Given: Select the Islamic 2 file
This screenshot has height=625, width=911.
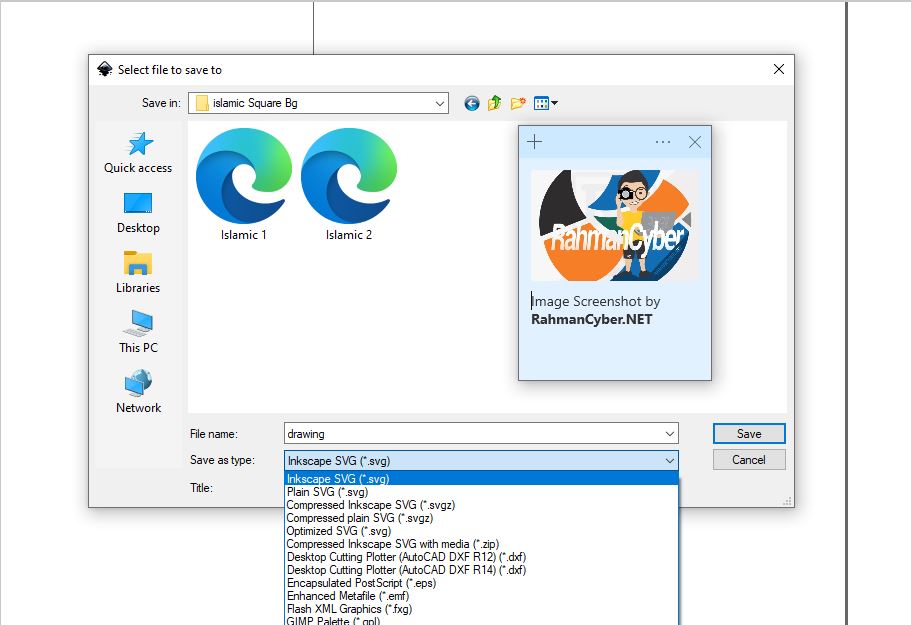Looking at the screenshot, I should (x=349, y=185).
